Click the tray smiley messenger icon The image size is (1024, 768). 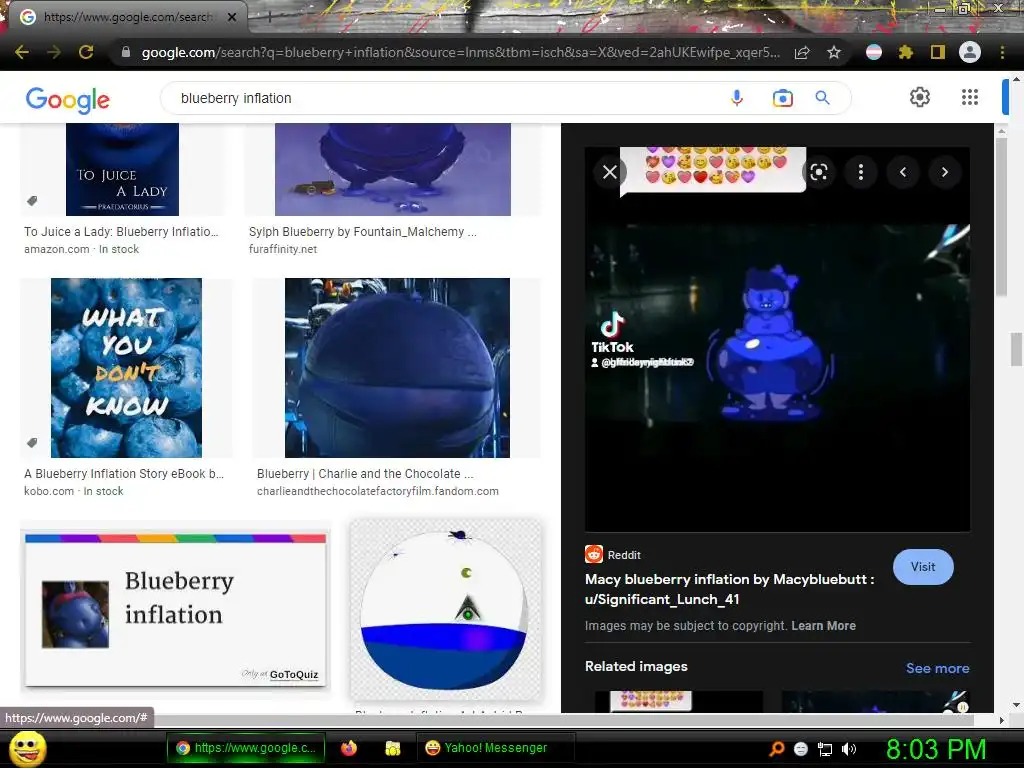[801, 749]
